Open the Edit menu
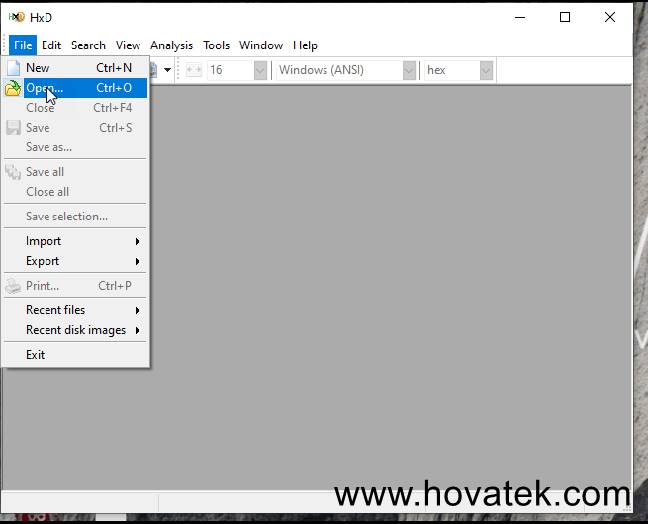648x524 pixels. coord(51,45)
